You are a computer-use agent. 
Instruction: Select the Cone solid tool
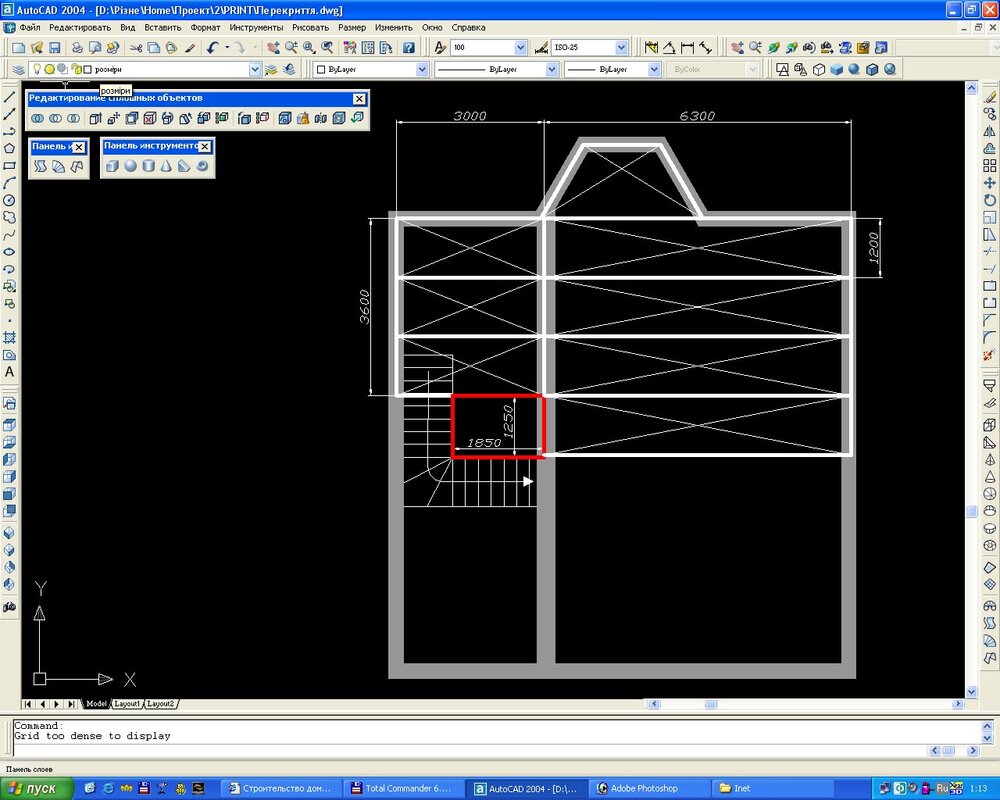pyautogui.click(x=166, y=166)
